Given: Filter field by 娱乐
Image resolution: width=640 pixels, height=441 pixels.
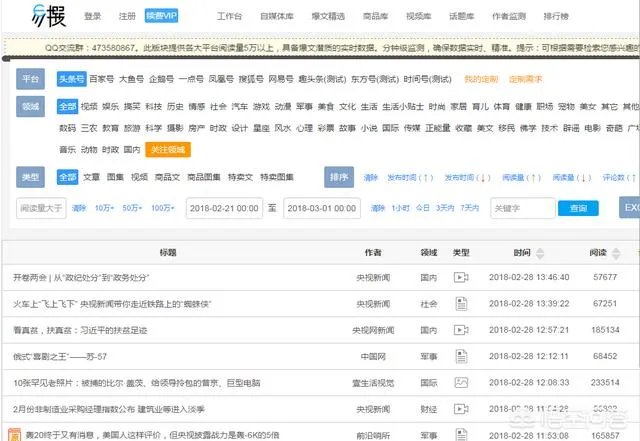Looking at the screenshot, I should click(x=110, y=107).
